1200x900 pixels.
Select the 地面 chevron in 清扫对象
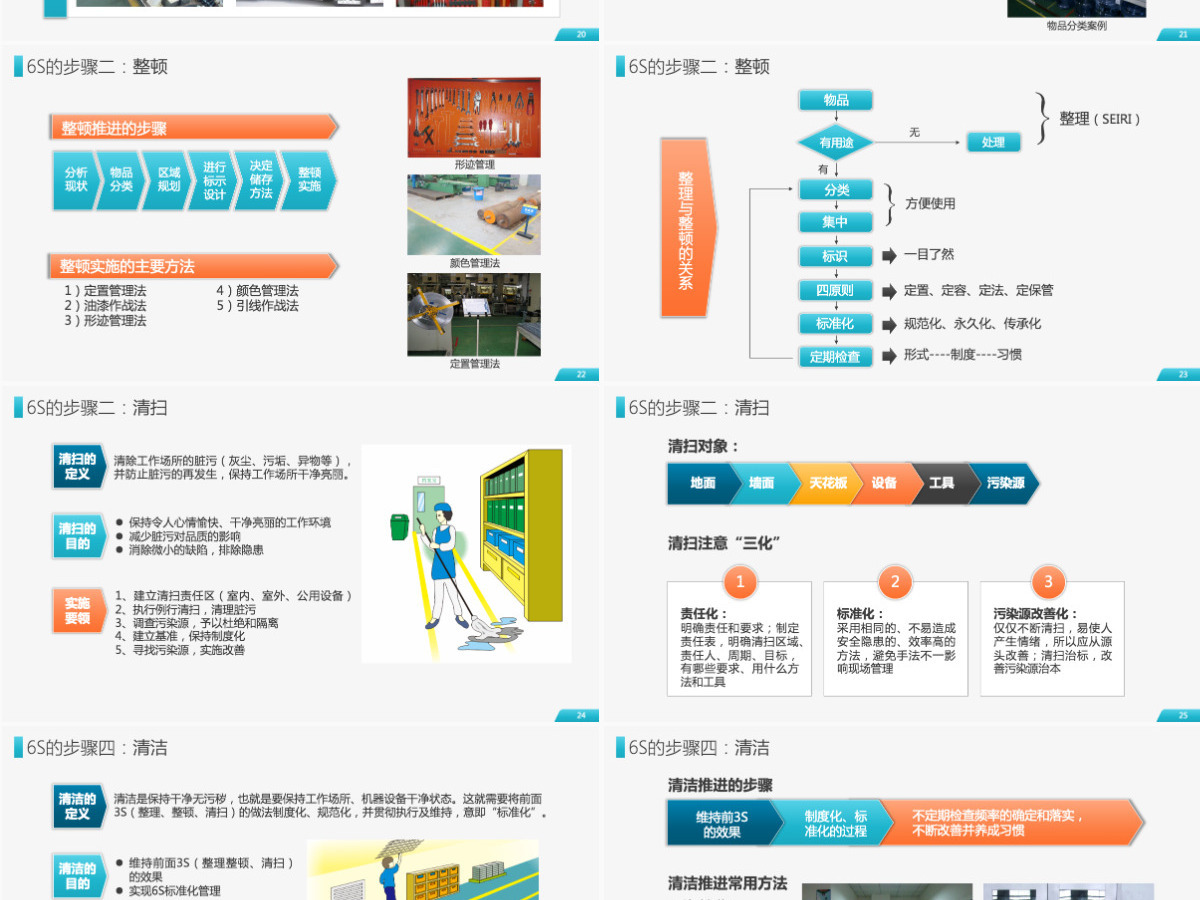click(x=703, y=483)
